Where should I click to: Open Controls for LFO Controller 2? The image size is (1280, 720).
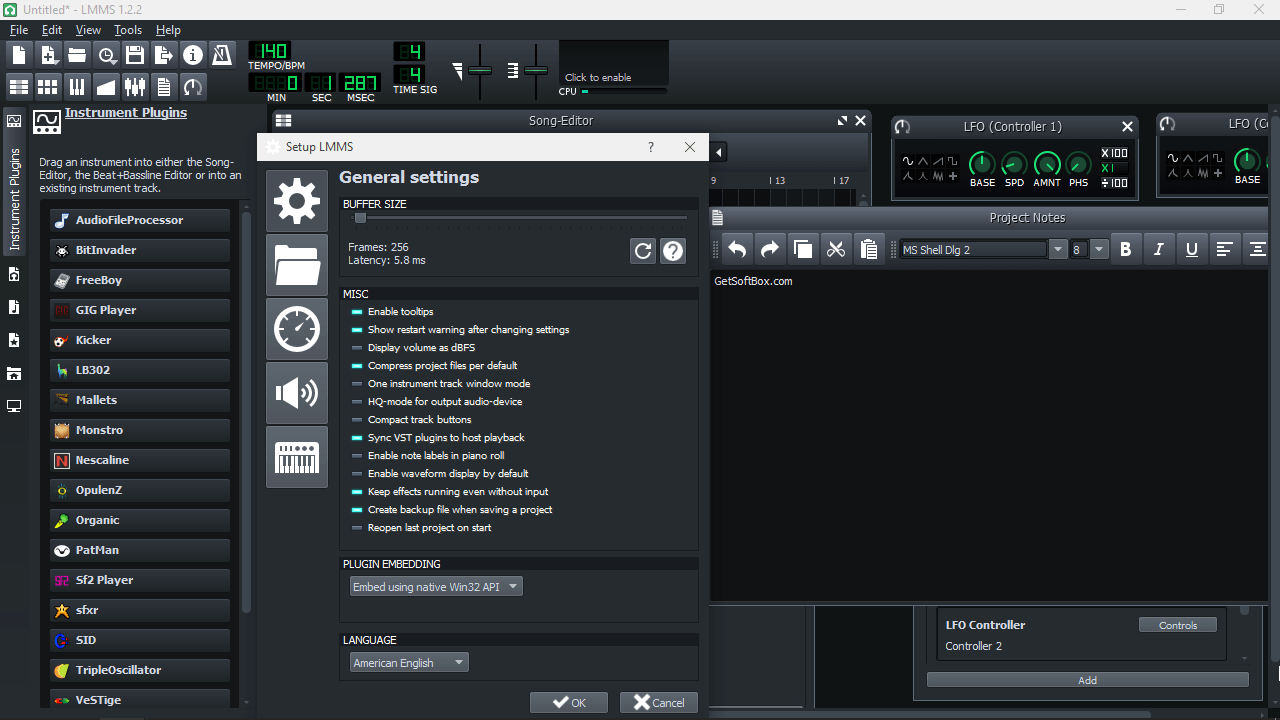pyautogui.click(x=1178, y=625)
